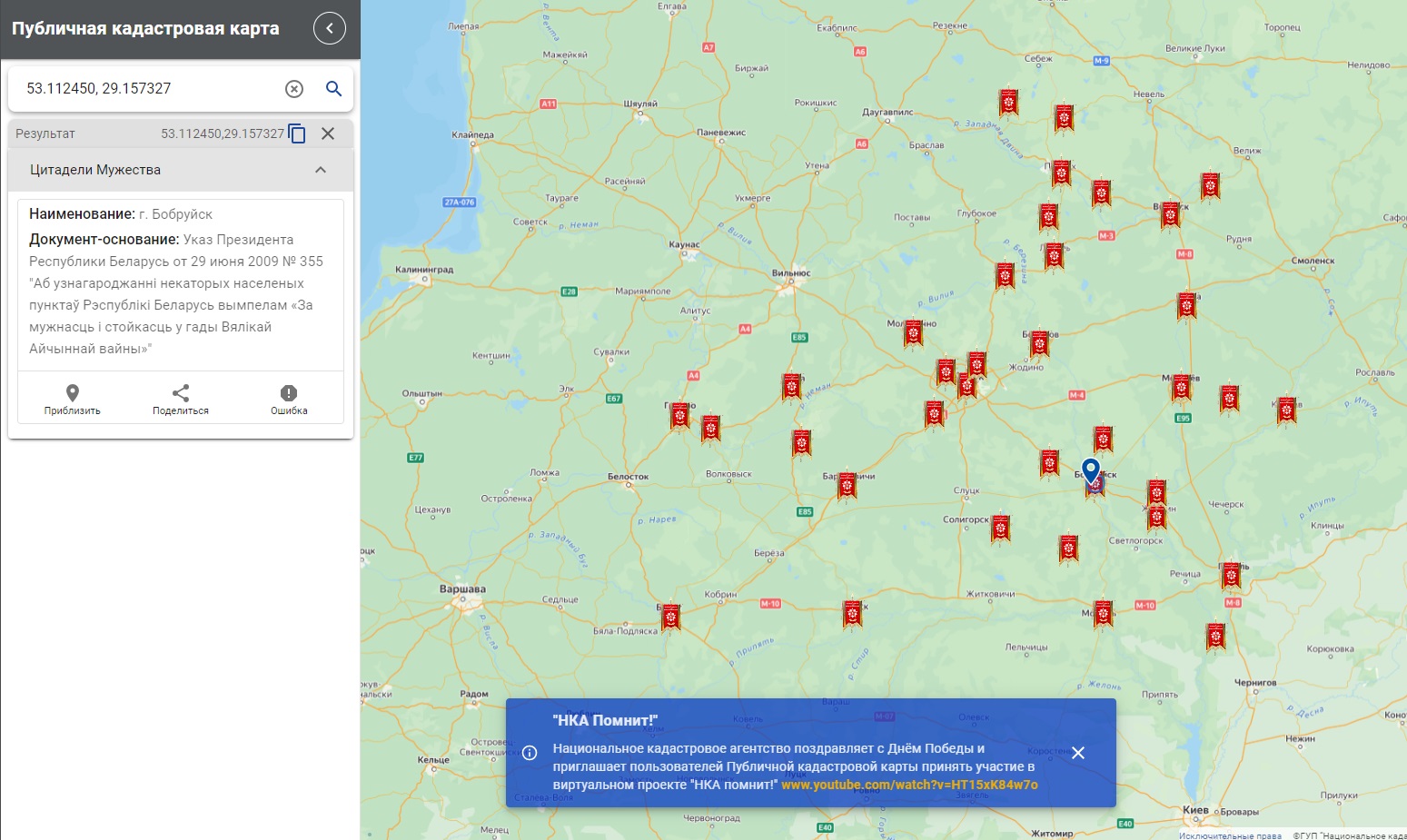Select the flag marker covering the Молодечно label
Viewport: 1407px width, 840px height.
[913, 333]
